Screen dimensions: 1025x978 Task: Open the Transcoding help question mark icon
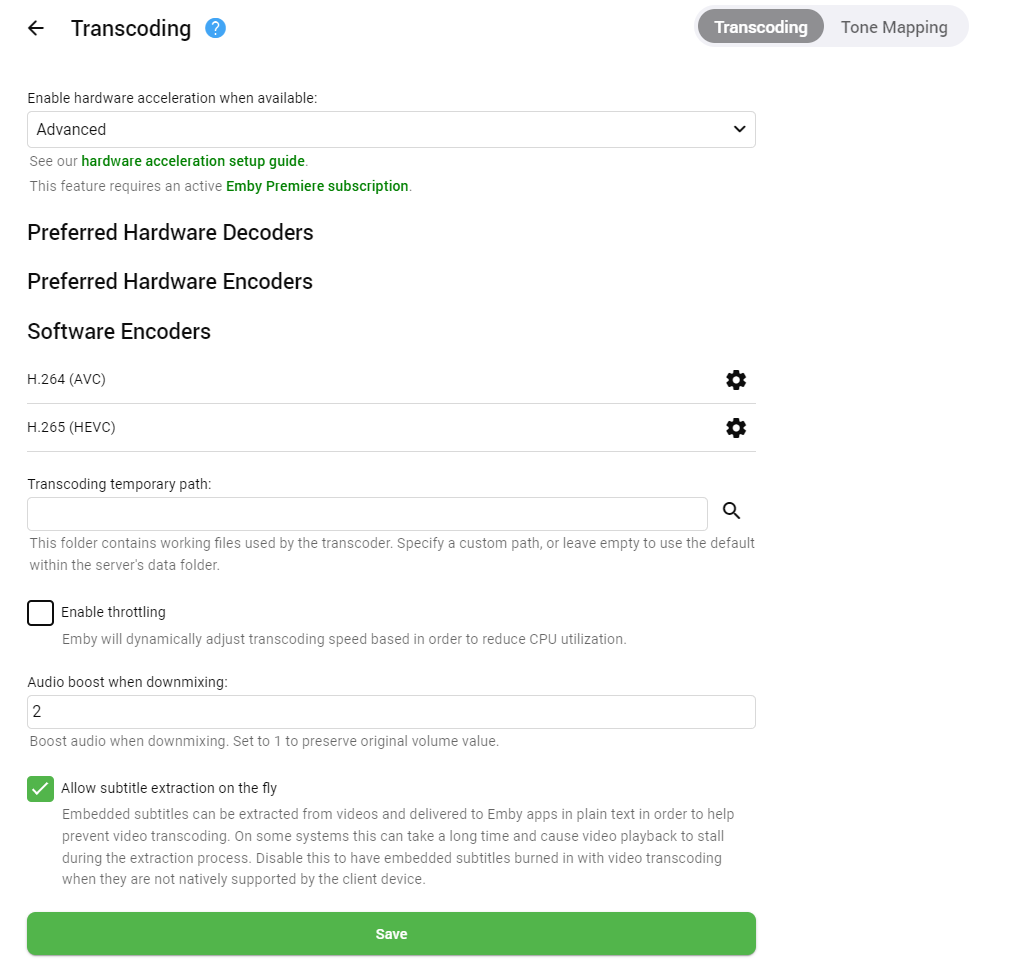[x=215, y=28]
